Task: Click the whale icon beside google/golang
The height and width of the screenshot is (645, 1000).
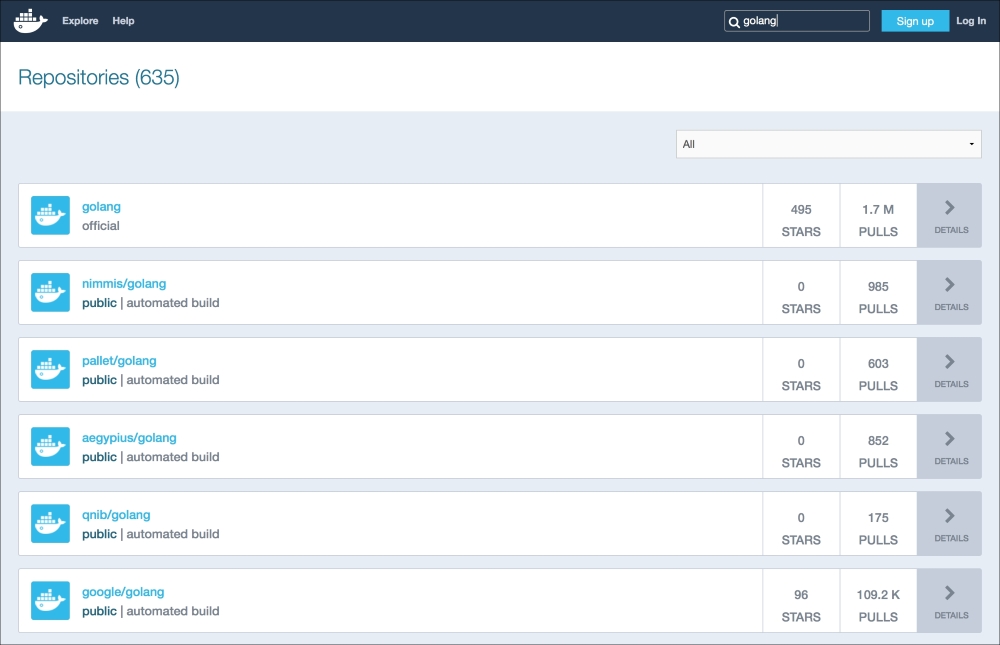Action: tap(50, 601)
